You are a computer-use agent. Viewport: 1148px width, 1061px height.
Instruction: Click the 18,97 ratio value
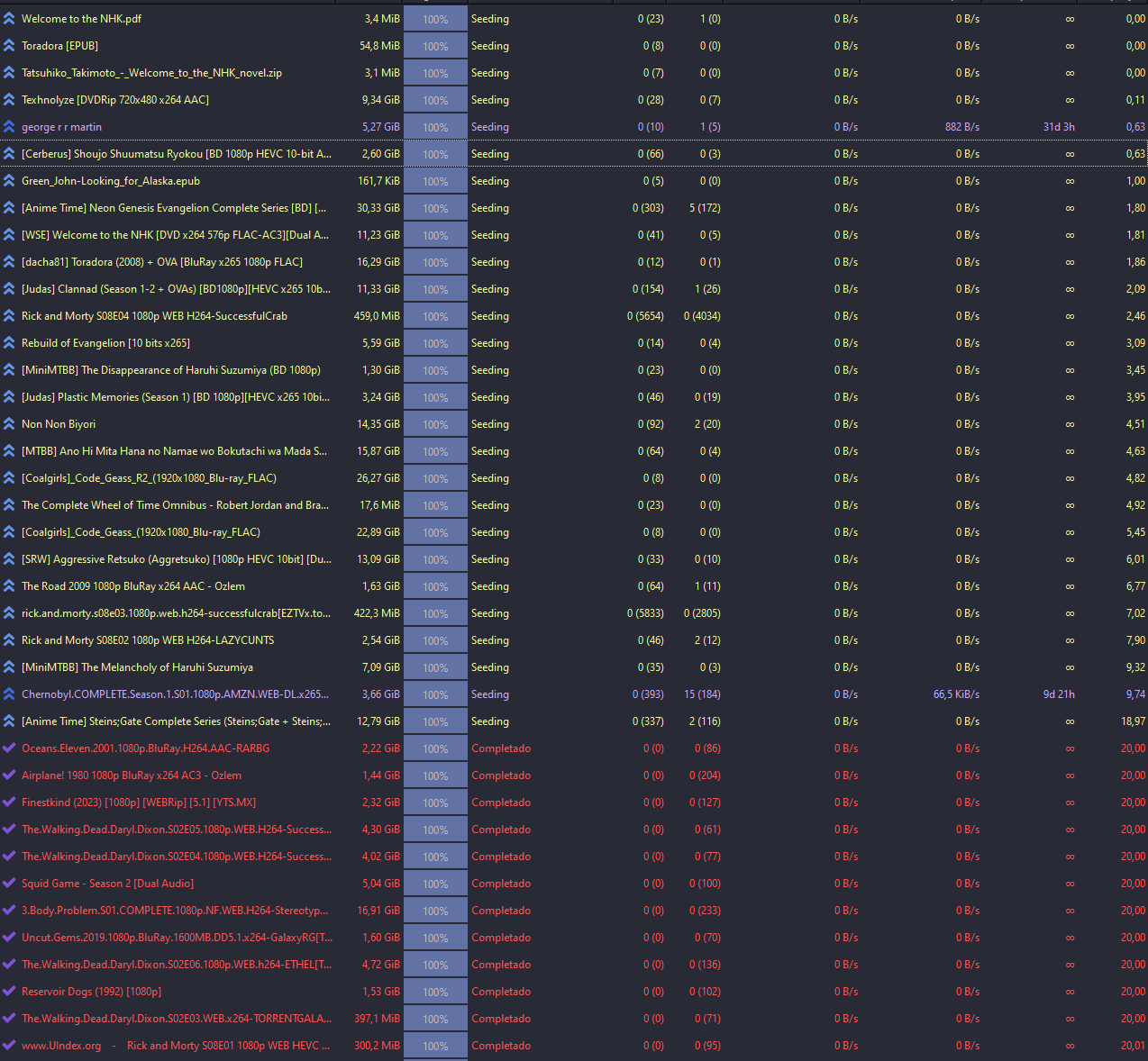pyautogui.click(x=1133, y=721)
